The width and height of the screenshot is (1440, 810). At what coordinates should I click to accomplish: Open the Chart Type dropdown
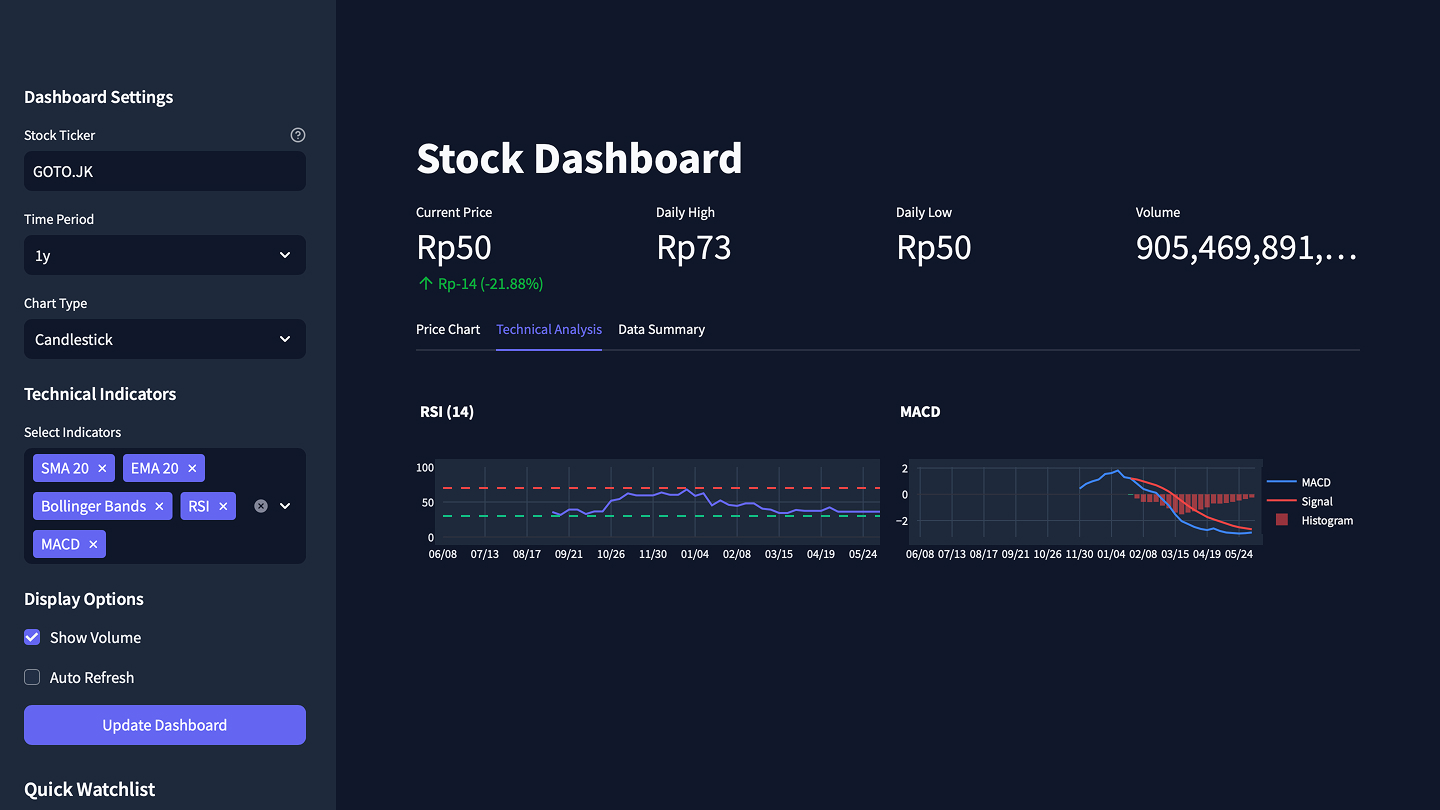point(165,339)
